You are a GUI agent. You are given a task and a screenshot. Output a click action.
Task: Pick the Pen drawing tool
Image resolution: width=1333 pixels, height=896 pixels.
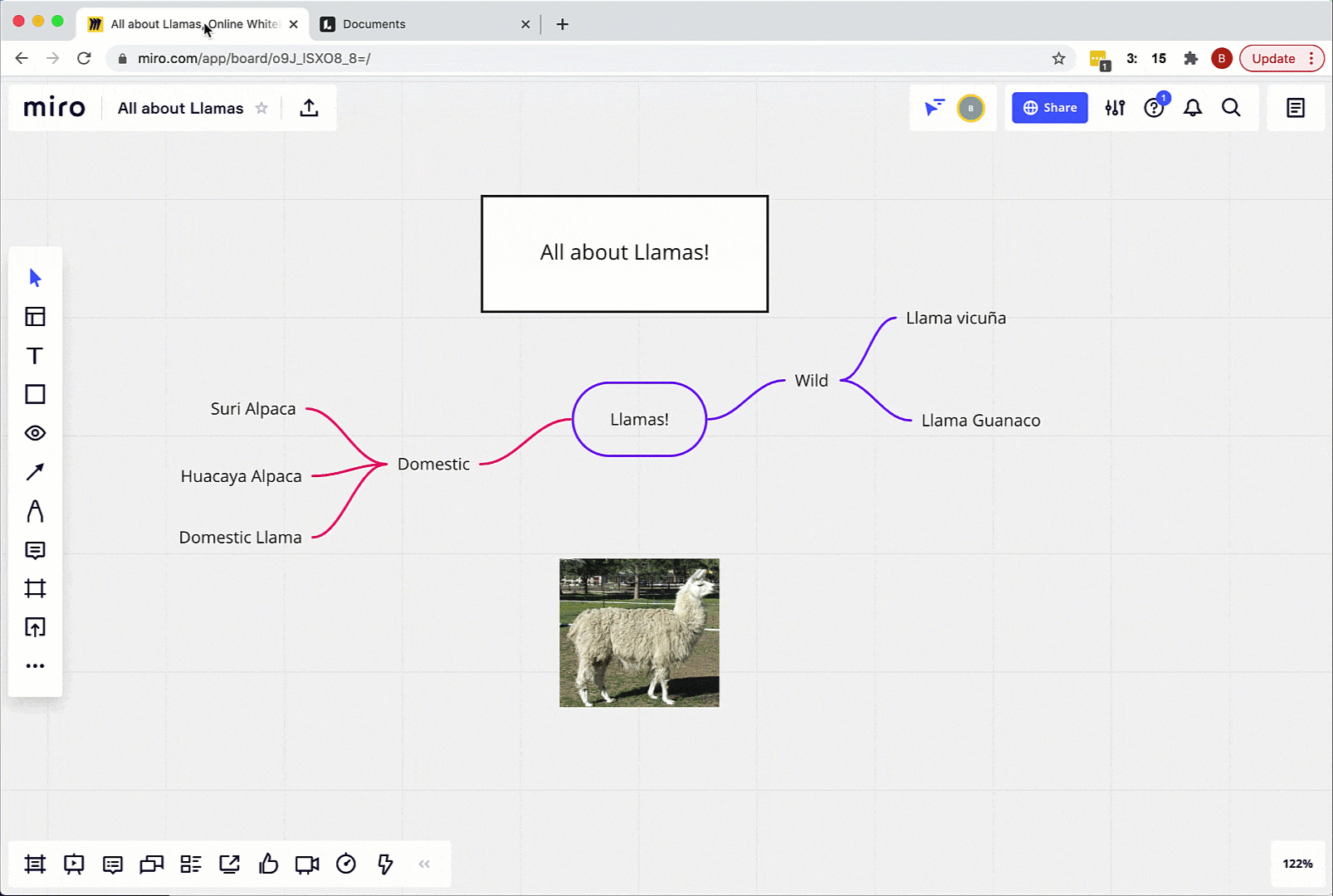35,511
